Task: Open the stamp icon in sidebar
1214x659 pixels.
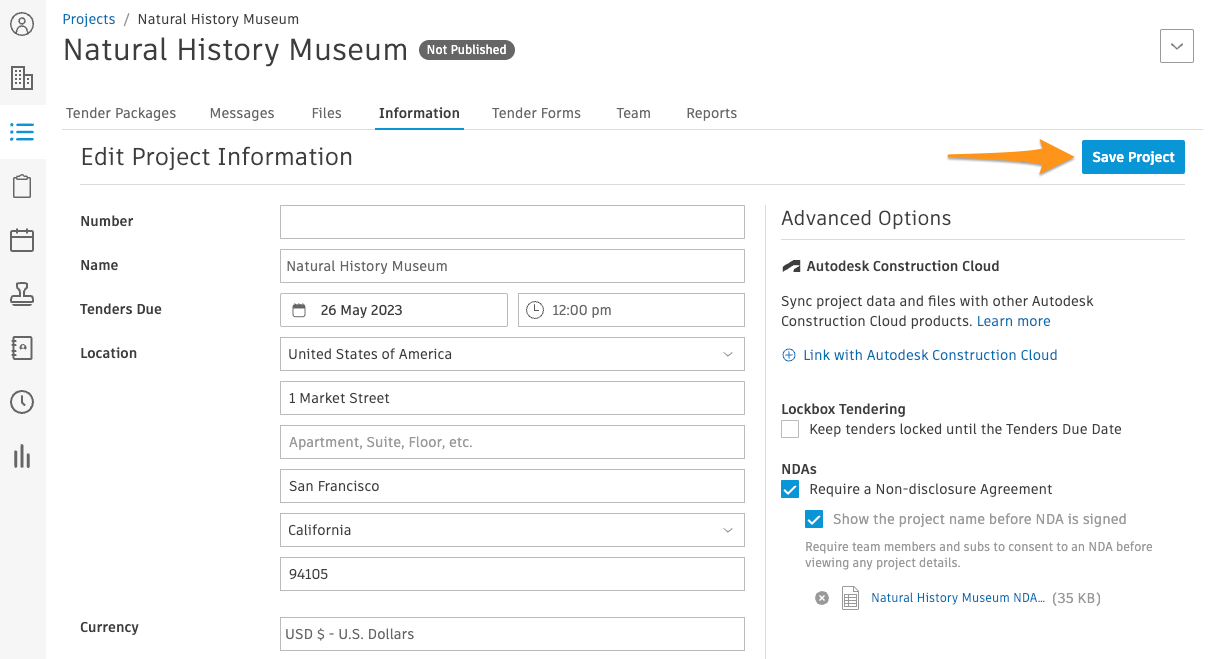Action: tap(22, 294)
